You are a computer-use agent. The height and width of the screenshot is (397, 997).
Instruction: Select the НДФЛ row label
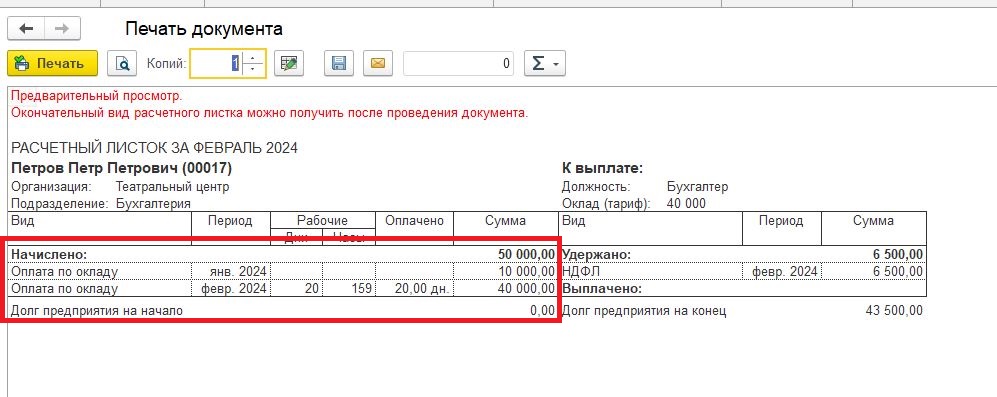pyautogui.click(x=582, y=271)
